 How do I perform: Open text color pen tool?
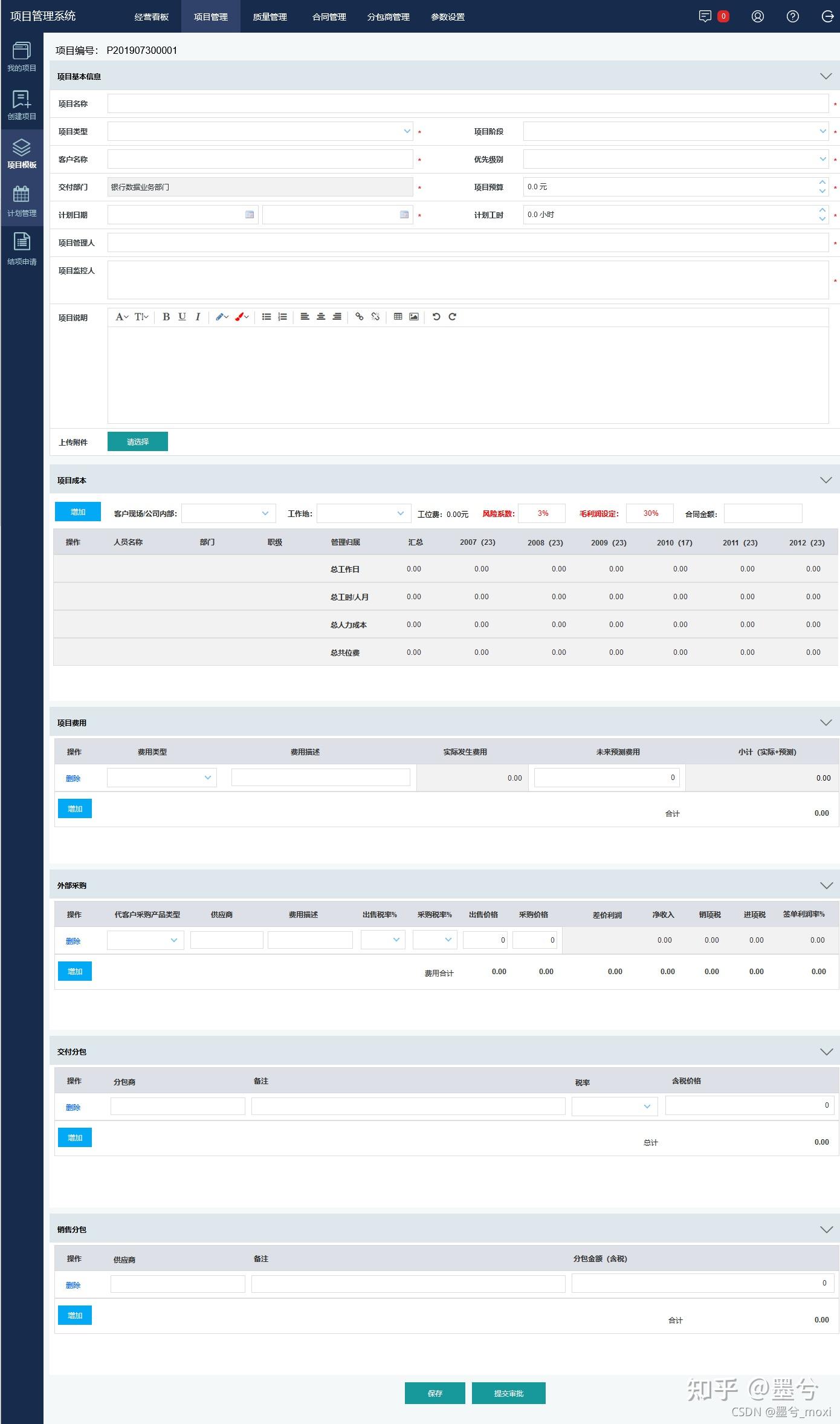[x=222, y=317]
